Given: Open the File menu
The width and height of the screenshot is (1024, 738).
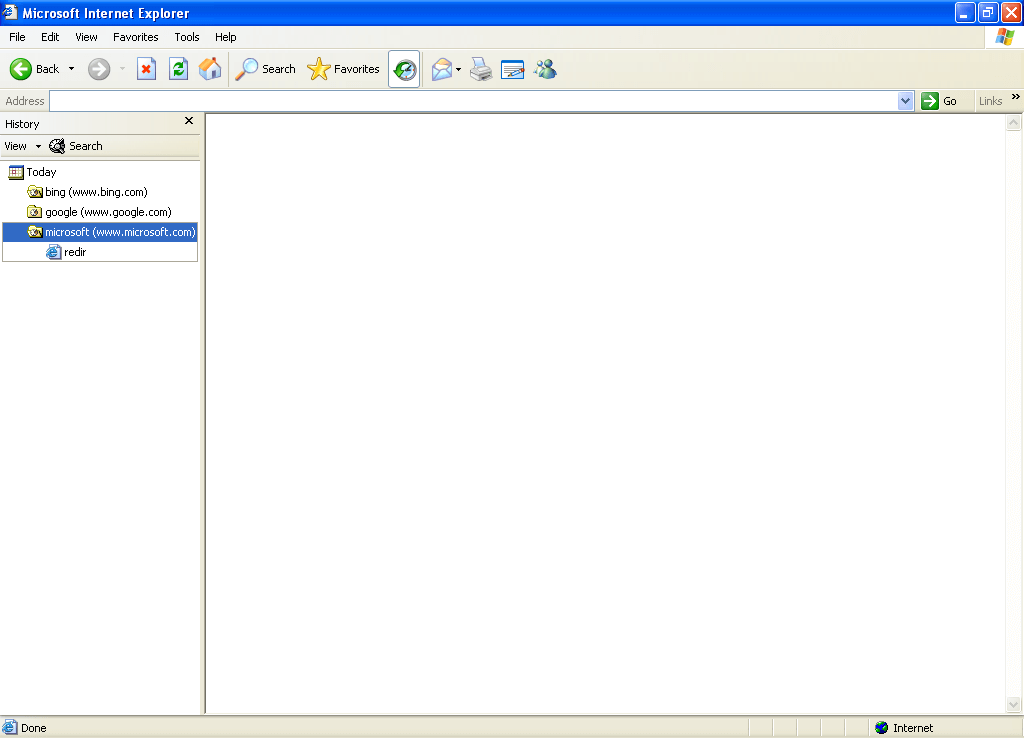Looking at the screenshot, I should [18, 37].
